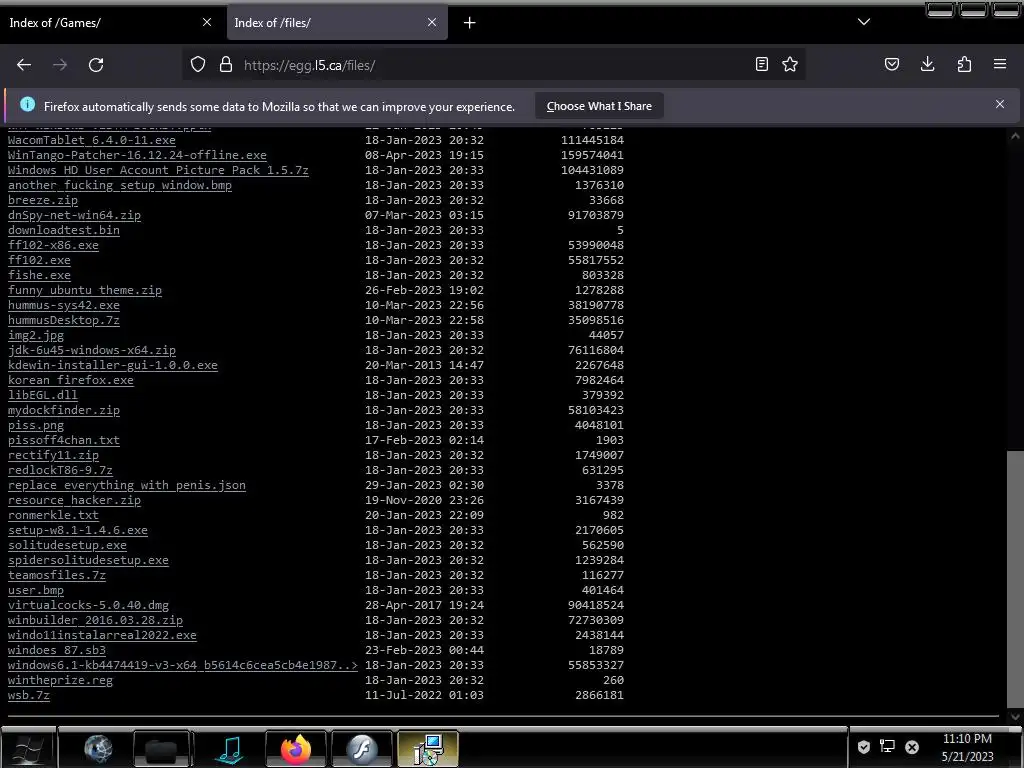
Task: Open hummus-sys42.exe link
Action: [x=63, y=305]
